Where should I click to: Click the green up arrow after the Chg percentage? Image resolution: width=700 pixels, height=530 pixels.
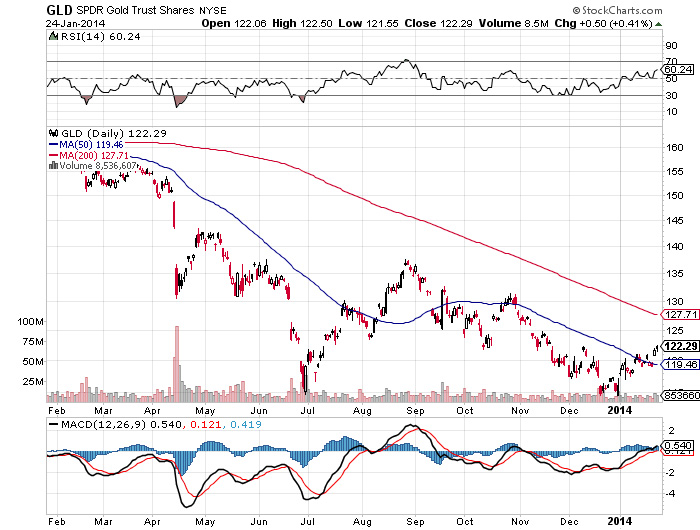tap(658, 24)
